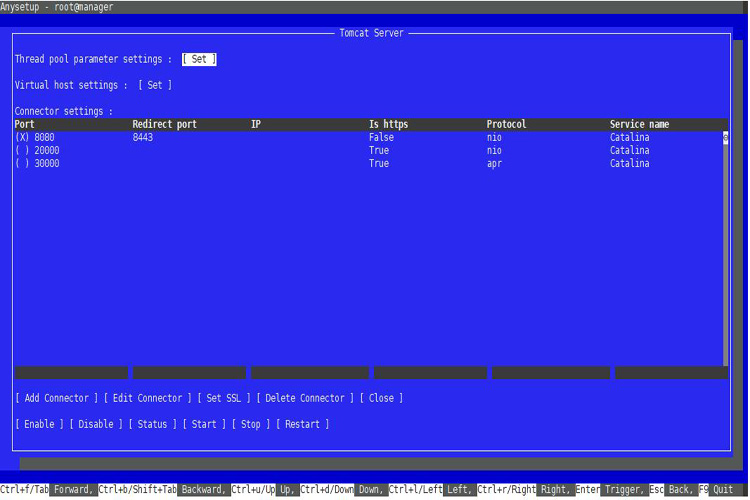Click the Is https column header

pyautogui.click(x=388, y=124)
